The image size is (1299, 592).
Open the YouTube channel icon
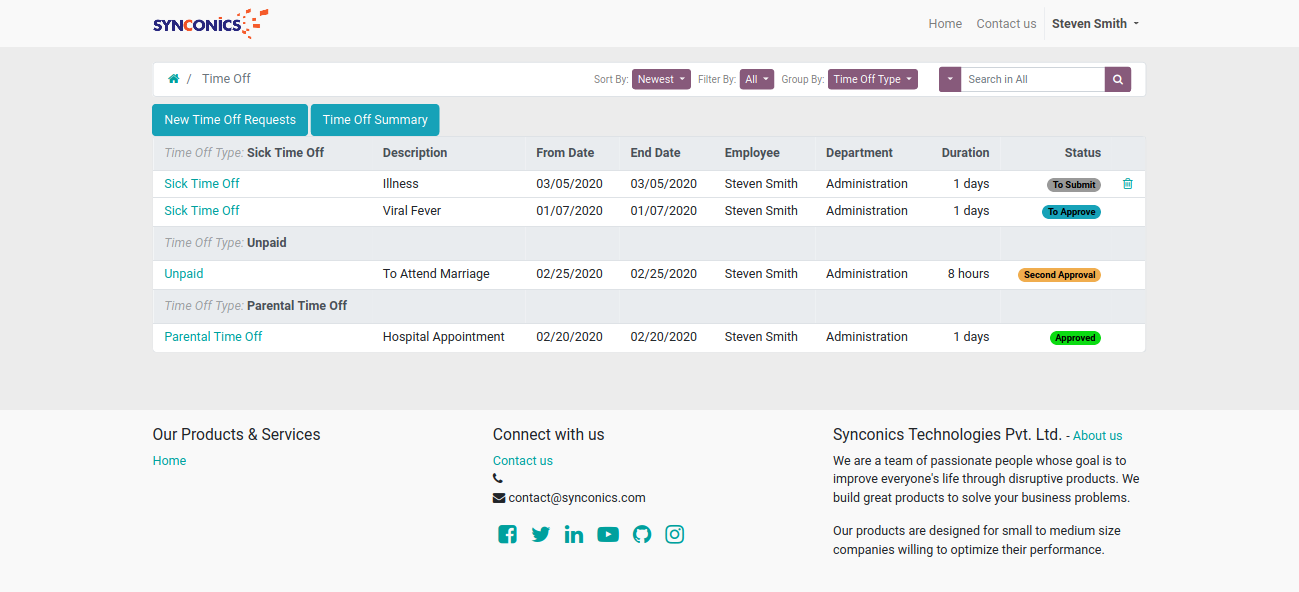[608, 534]
